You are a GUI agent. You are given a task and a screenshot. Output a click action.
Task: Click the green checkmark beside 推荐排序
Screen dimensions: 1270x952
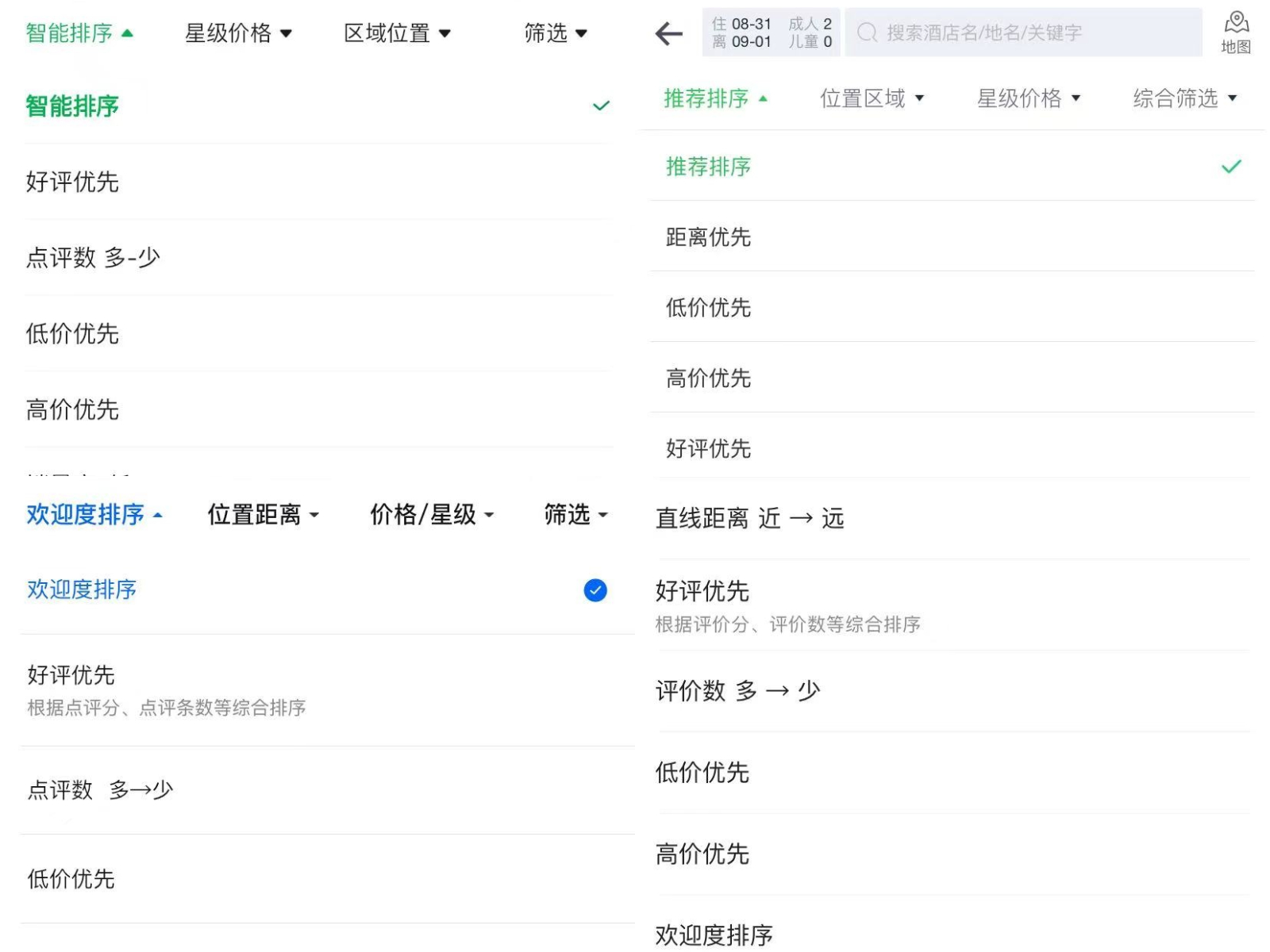(1231, 167)
